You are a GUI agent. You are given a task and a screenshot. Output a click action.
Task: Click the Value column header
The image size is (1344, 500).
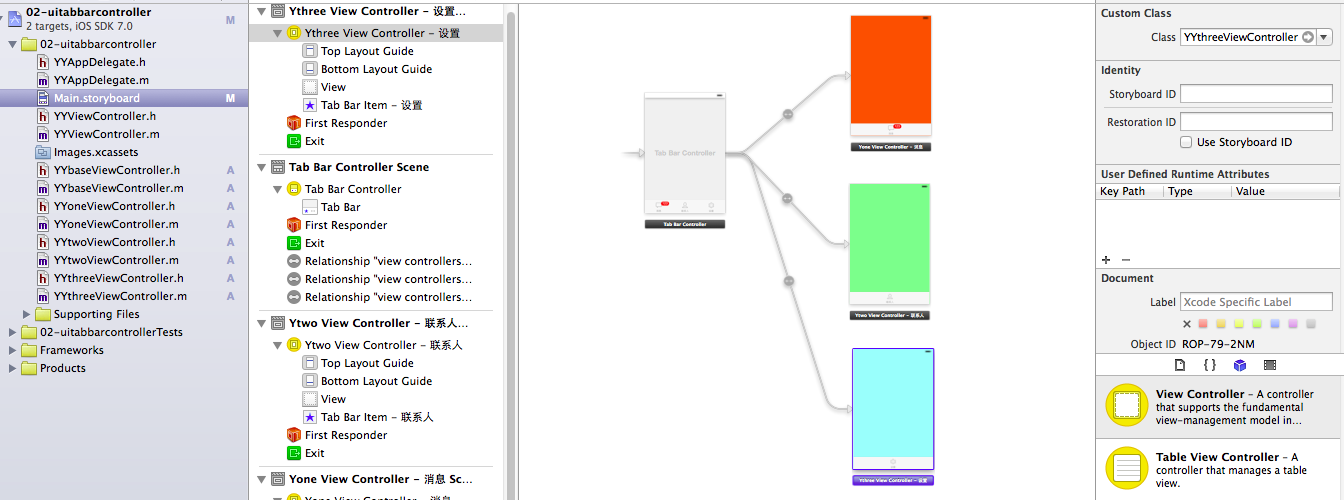1285,191
